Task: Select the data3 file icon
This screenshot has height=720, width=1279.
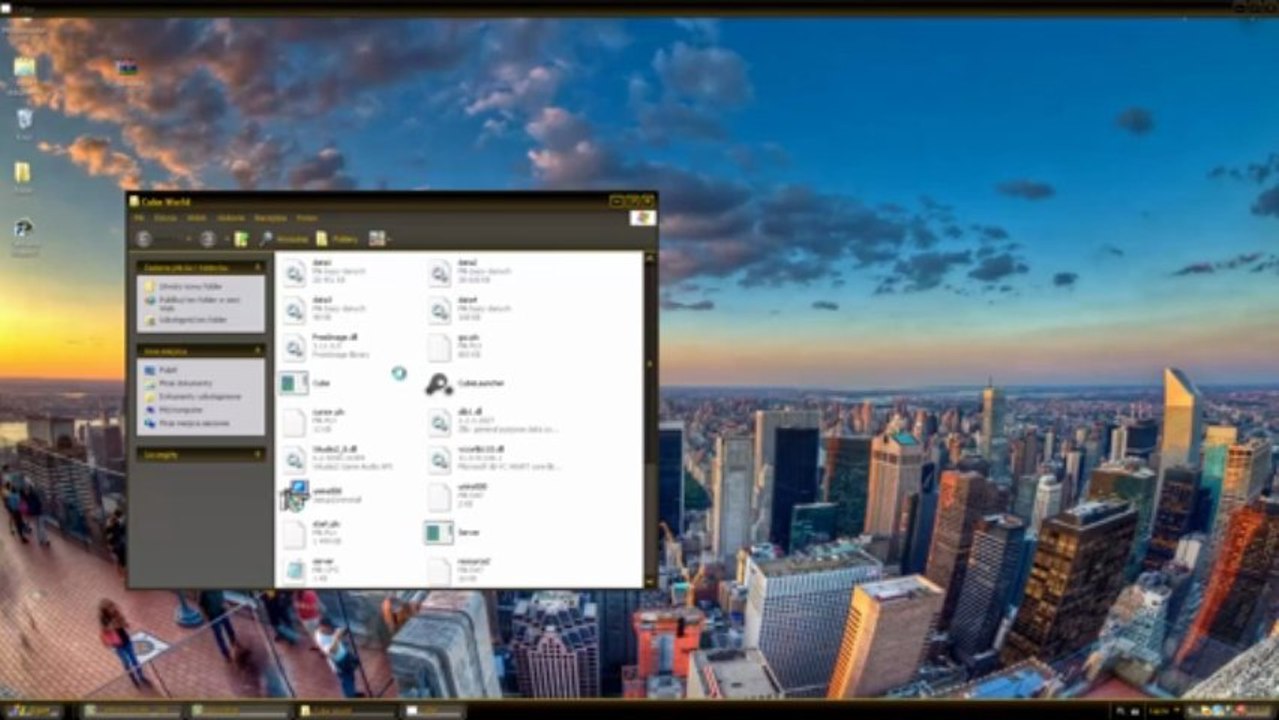Action: pos(294,310)
